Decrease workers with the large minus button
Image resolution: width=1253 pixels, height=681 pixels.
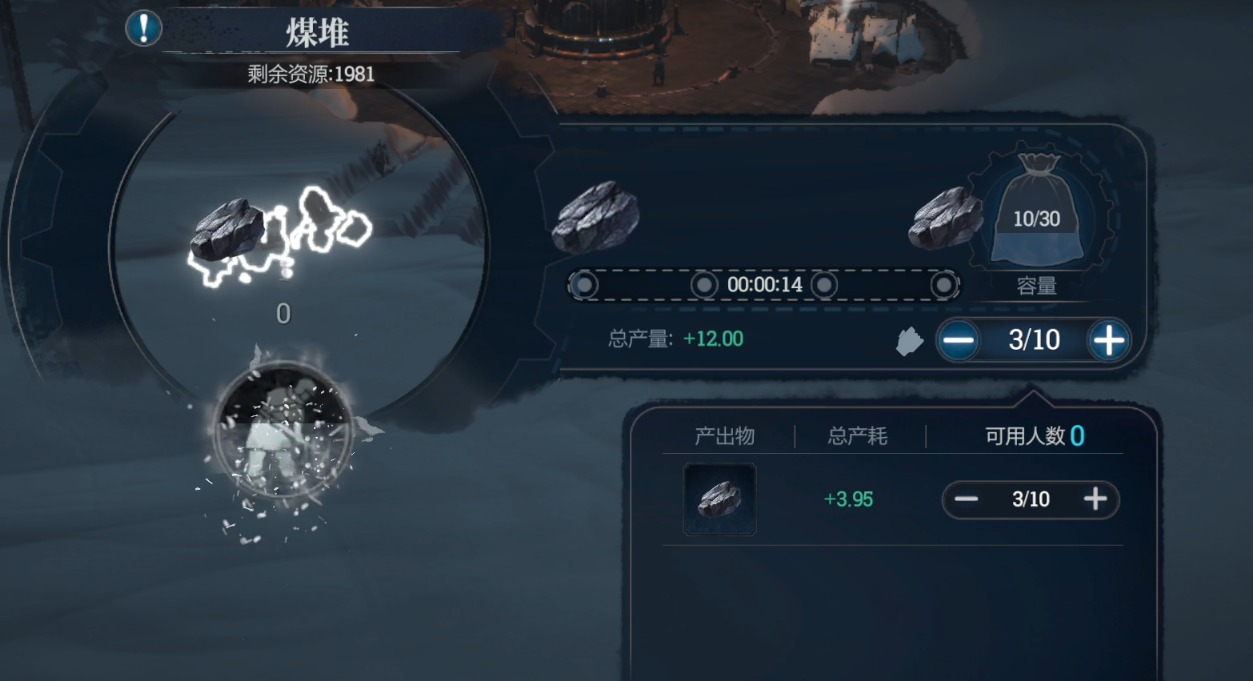pos(959,341)
